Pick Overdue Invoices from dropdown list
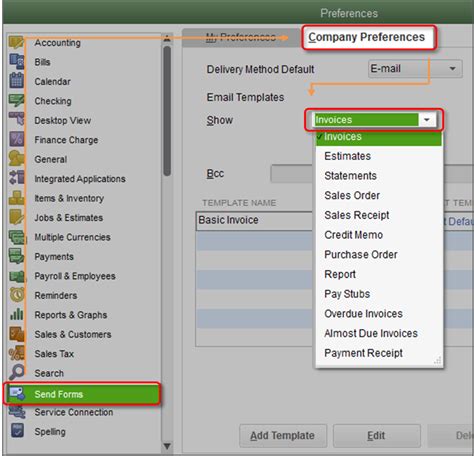This screenshot has width=474, height=456. click(x=379, y=313)
